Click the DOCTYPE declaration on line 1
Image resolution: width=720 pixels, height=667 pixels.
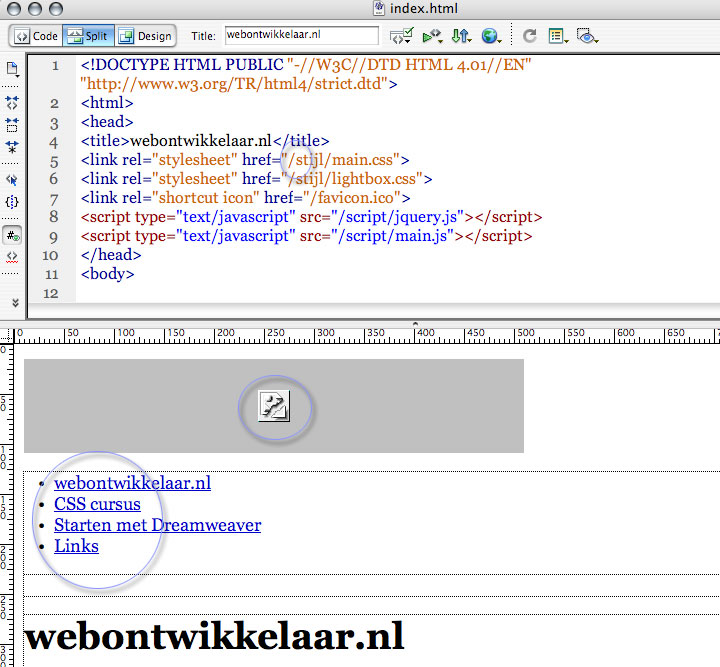pyautogui.click(x=306, y=65)
